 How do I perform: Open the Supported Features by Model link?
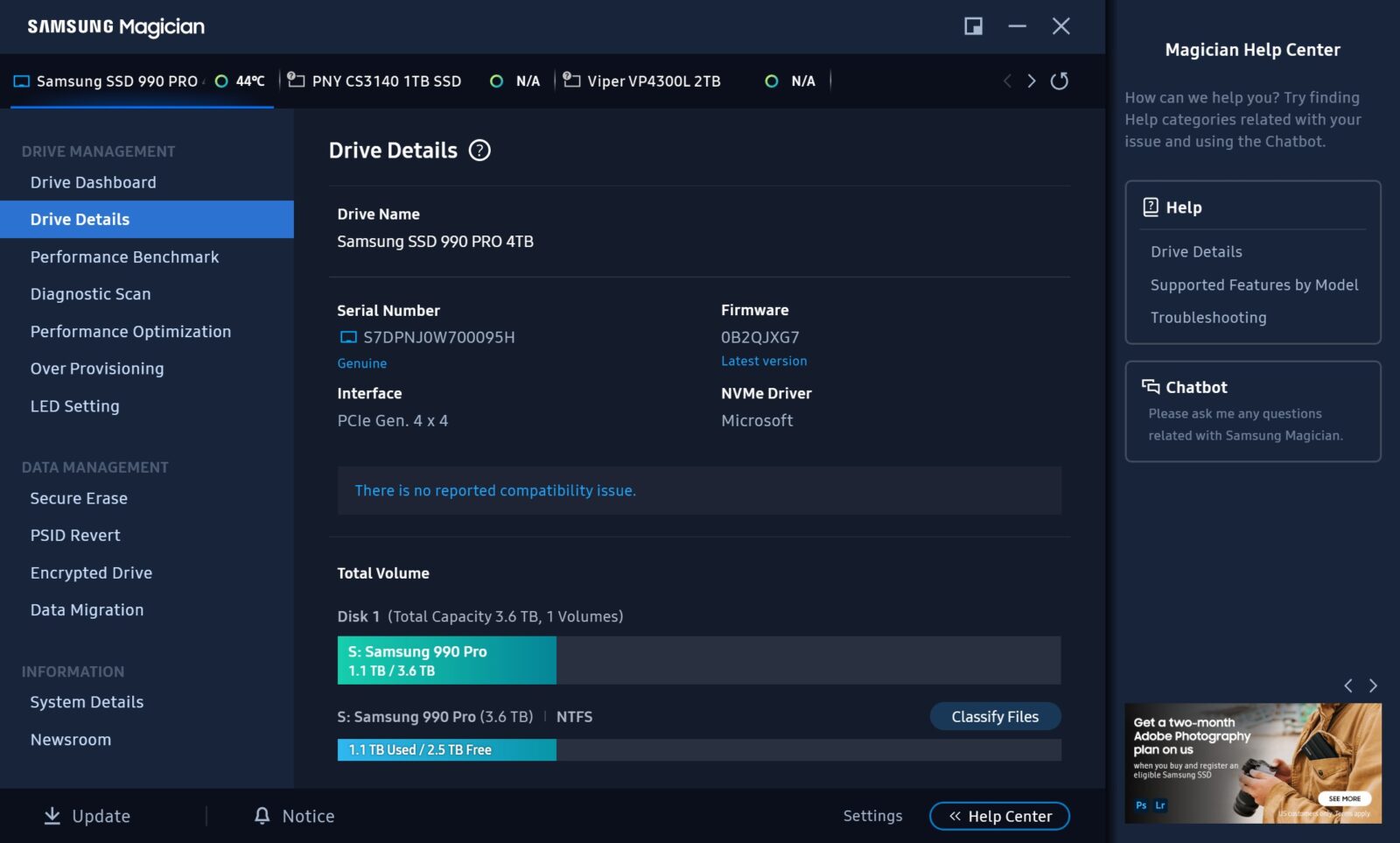(1254, 285)
